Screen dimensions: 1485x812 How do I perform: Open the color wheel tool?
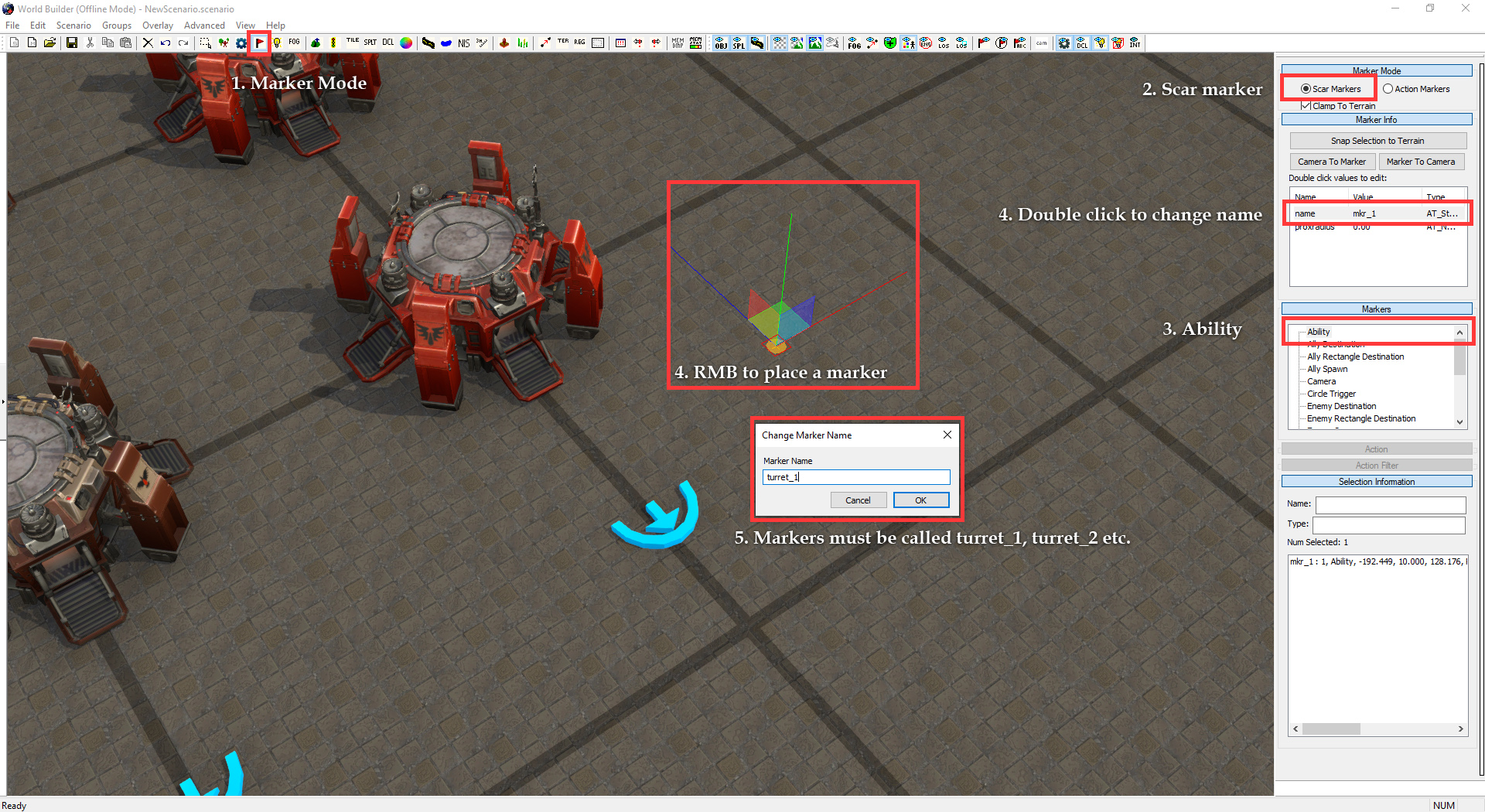(x=406, y=43)
